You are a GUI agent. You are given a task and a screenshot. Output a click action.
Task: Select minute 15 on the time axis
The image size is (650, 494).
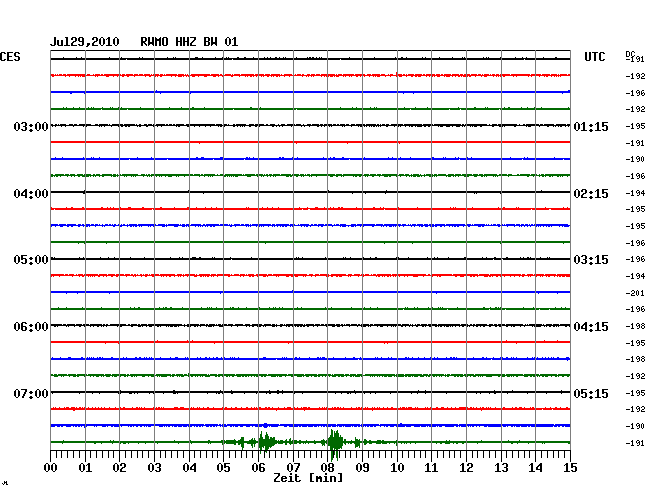570,467
